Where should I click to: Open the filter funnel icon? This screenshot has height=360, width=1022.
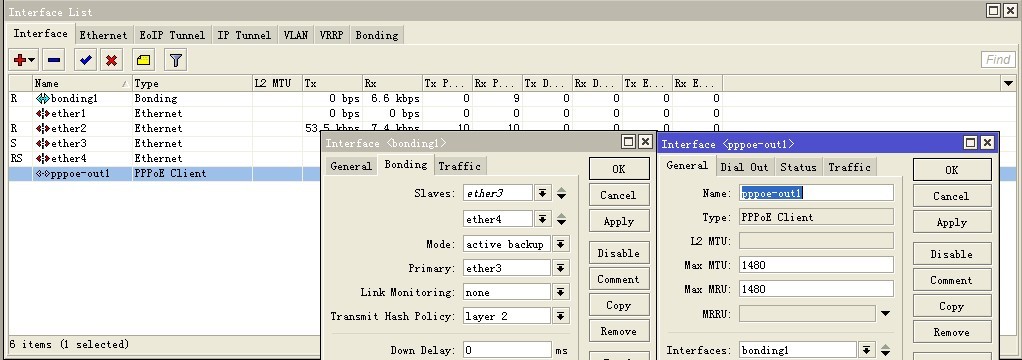pyautogui.click(x=175, y=60)
